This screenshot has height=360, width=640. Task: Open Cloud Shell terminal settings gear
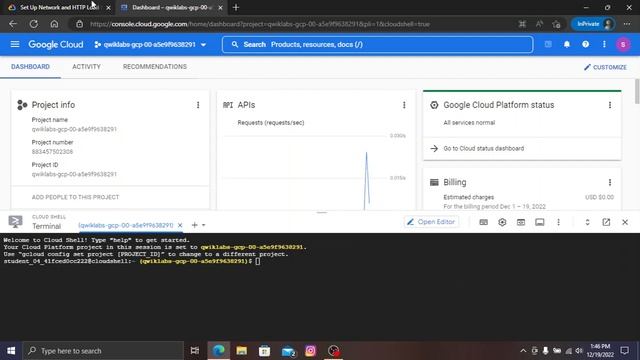pos(502,222)
